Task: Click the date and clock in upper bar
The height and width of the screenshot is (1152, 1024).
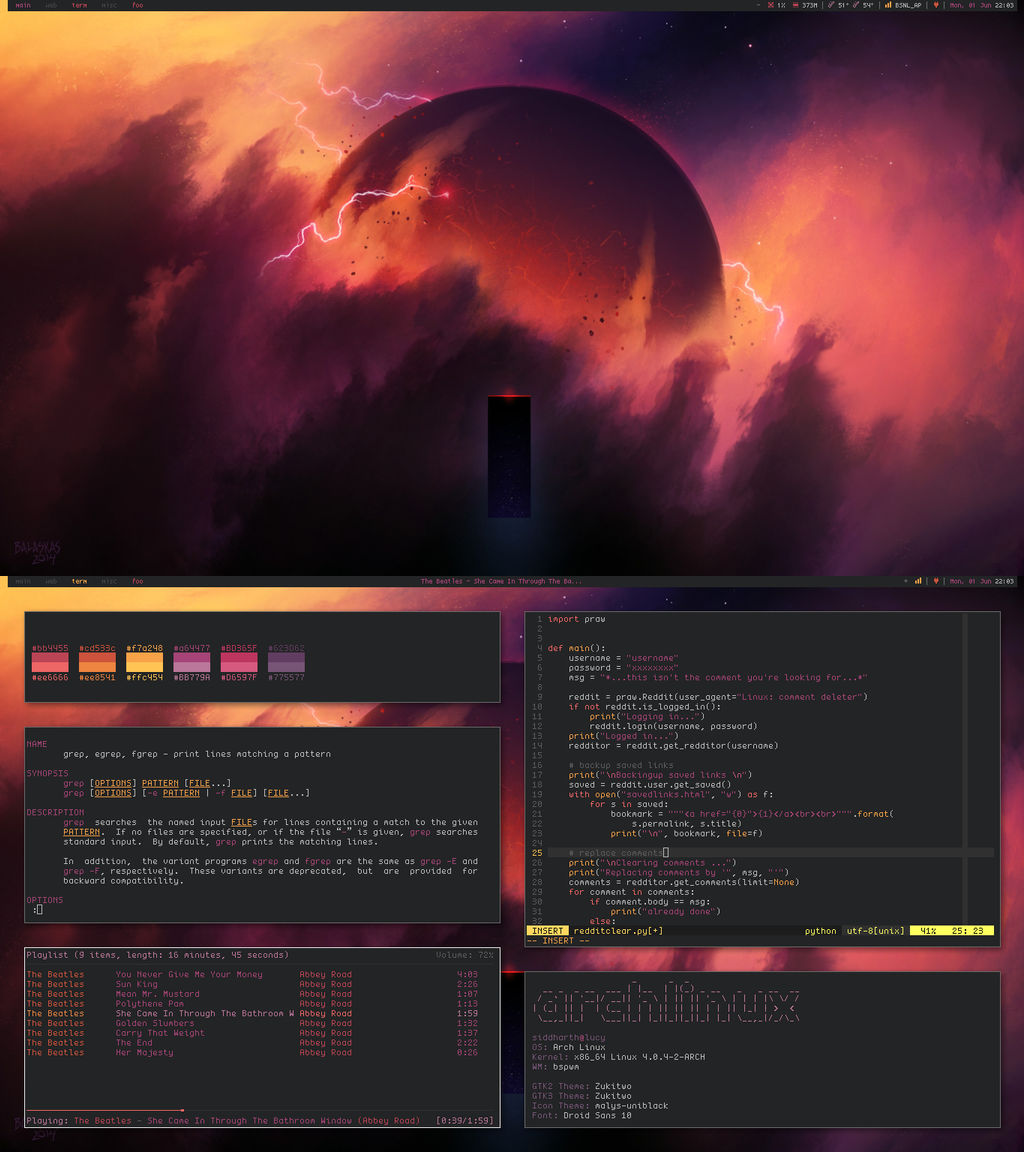Action: pos(981,5)
